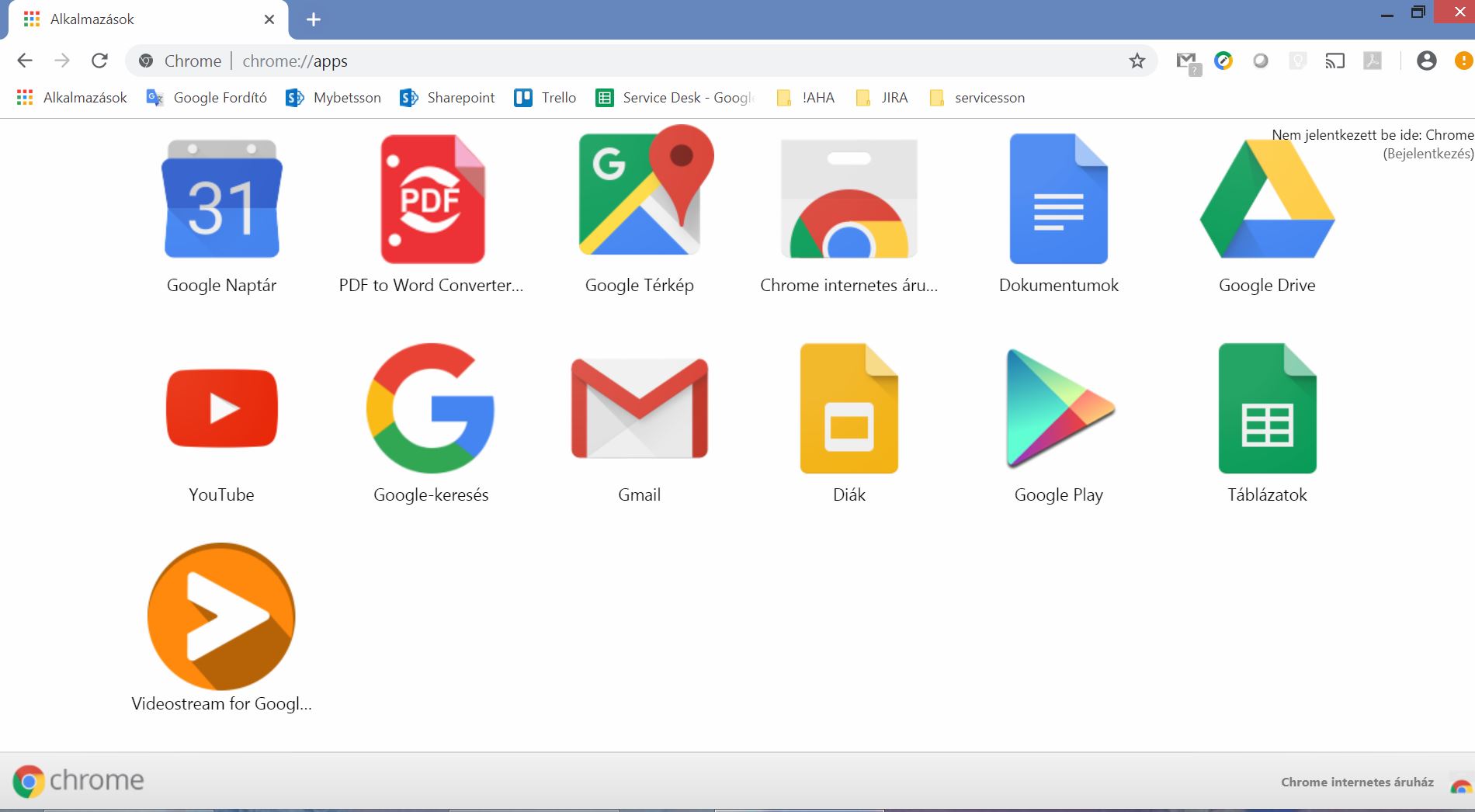Click the Chrome web store icon in footer
Viewport: 1475px width, 812px height.
[1460, 785]
